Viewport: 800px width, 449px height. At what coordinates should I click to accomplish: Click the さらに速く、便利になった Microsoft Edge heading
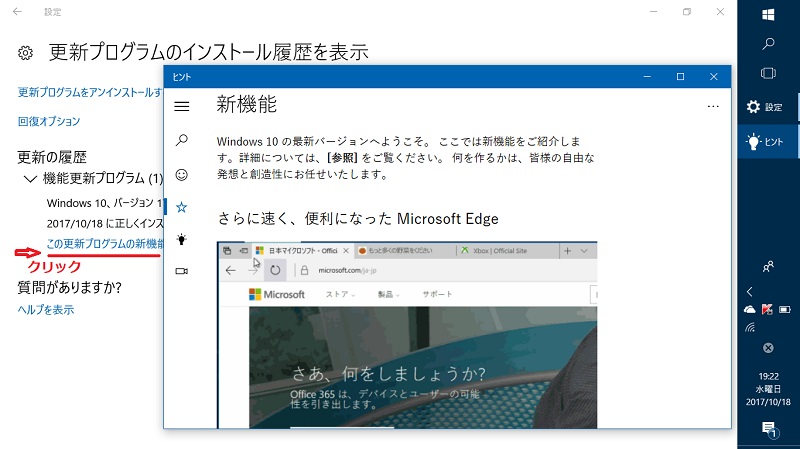click(358, 219)
